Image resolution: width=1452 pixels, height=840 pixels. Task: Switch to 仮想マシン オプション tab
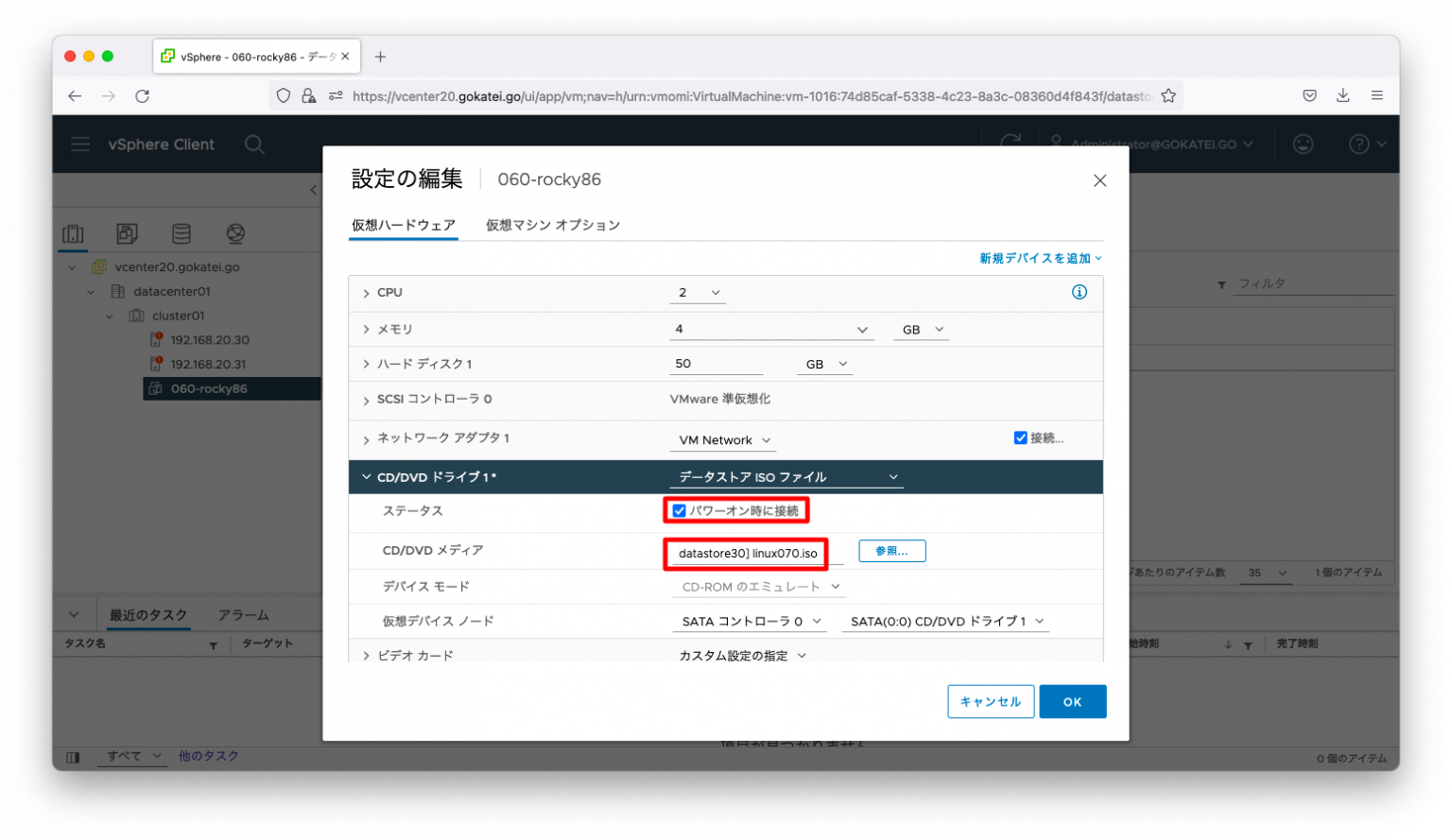pyautogui.click(x=553, y=225)
